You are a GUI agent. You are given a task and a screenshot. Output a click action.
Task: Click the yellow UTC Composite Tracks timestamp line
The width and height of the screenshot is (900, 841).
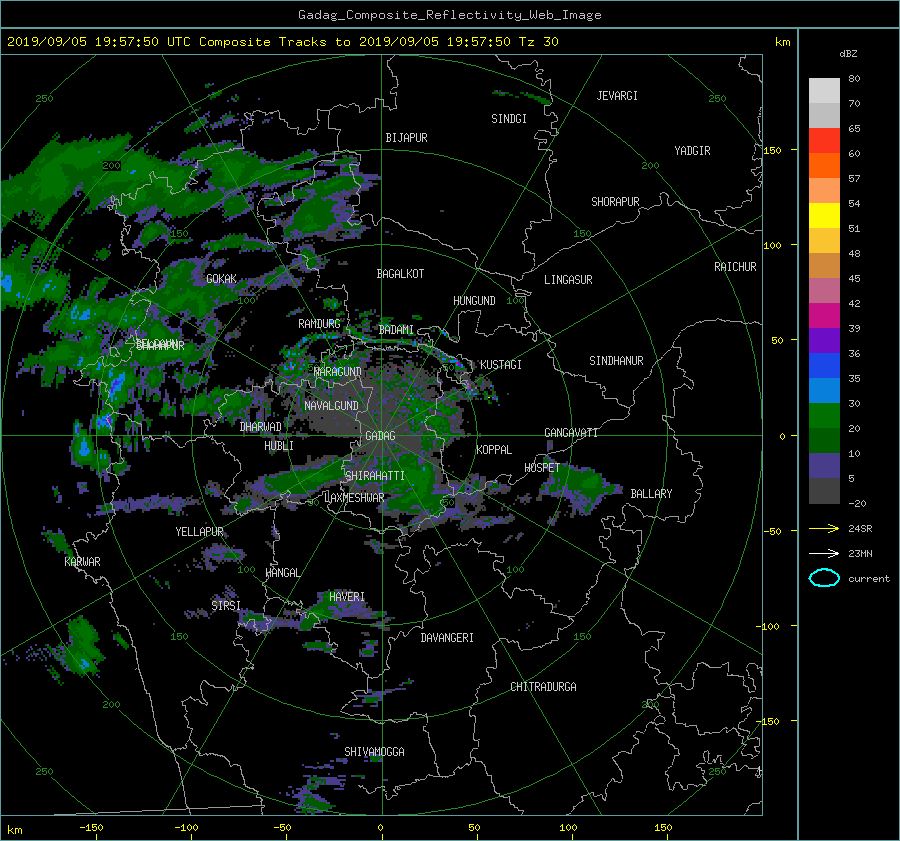point(282,42)
